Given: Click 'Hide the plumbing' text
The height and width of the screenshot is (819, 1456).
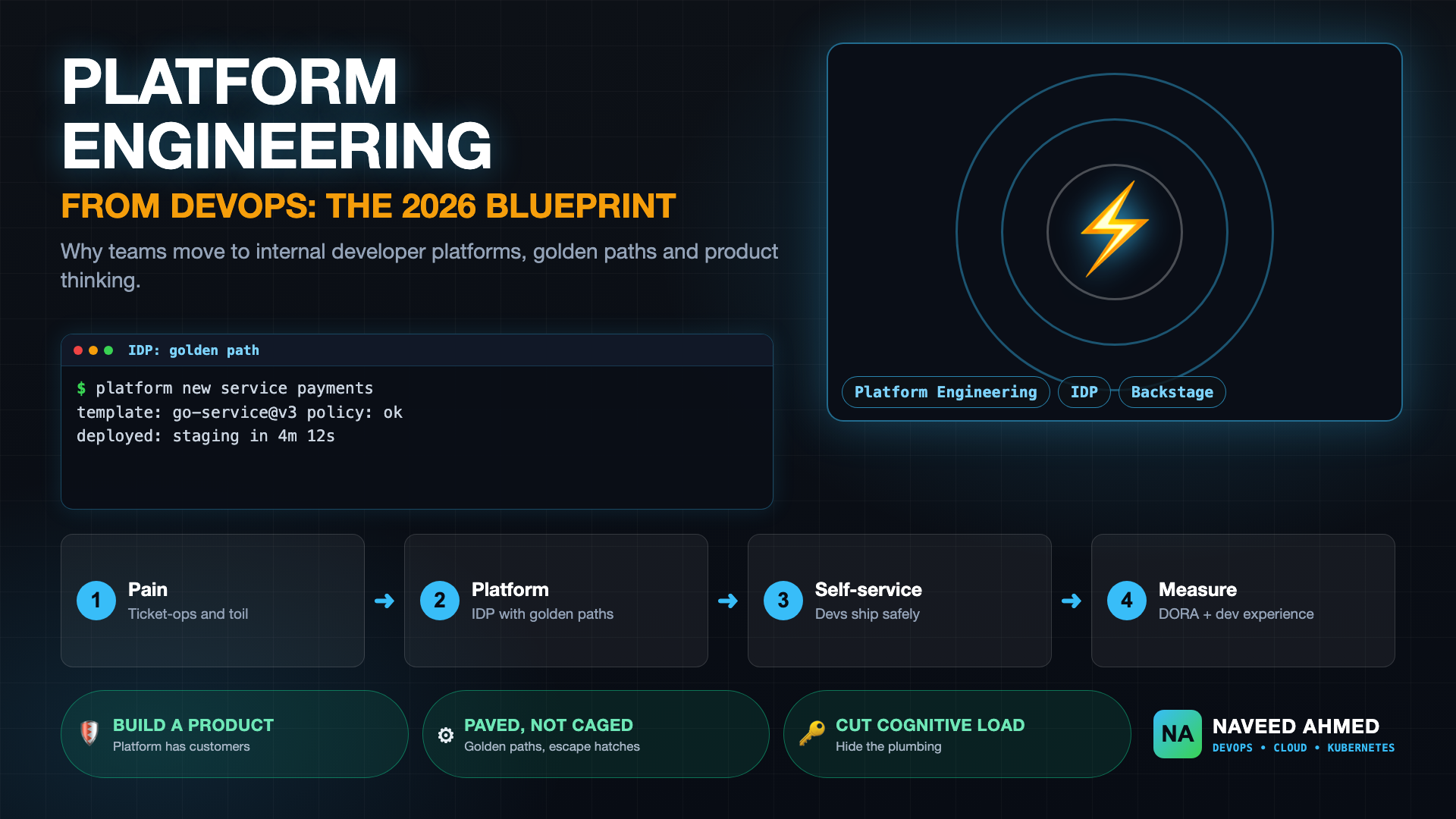Looking at the screenshot, I should coord(889,747).
